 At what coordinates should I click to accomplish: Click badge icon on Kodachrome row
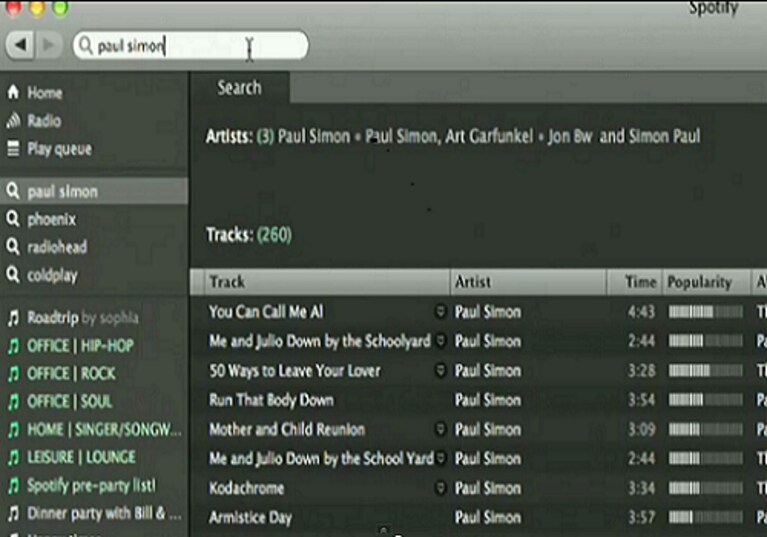[x=440, y=488]
